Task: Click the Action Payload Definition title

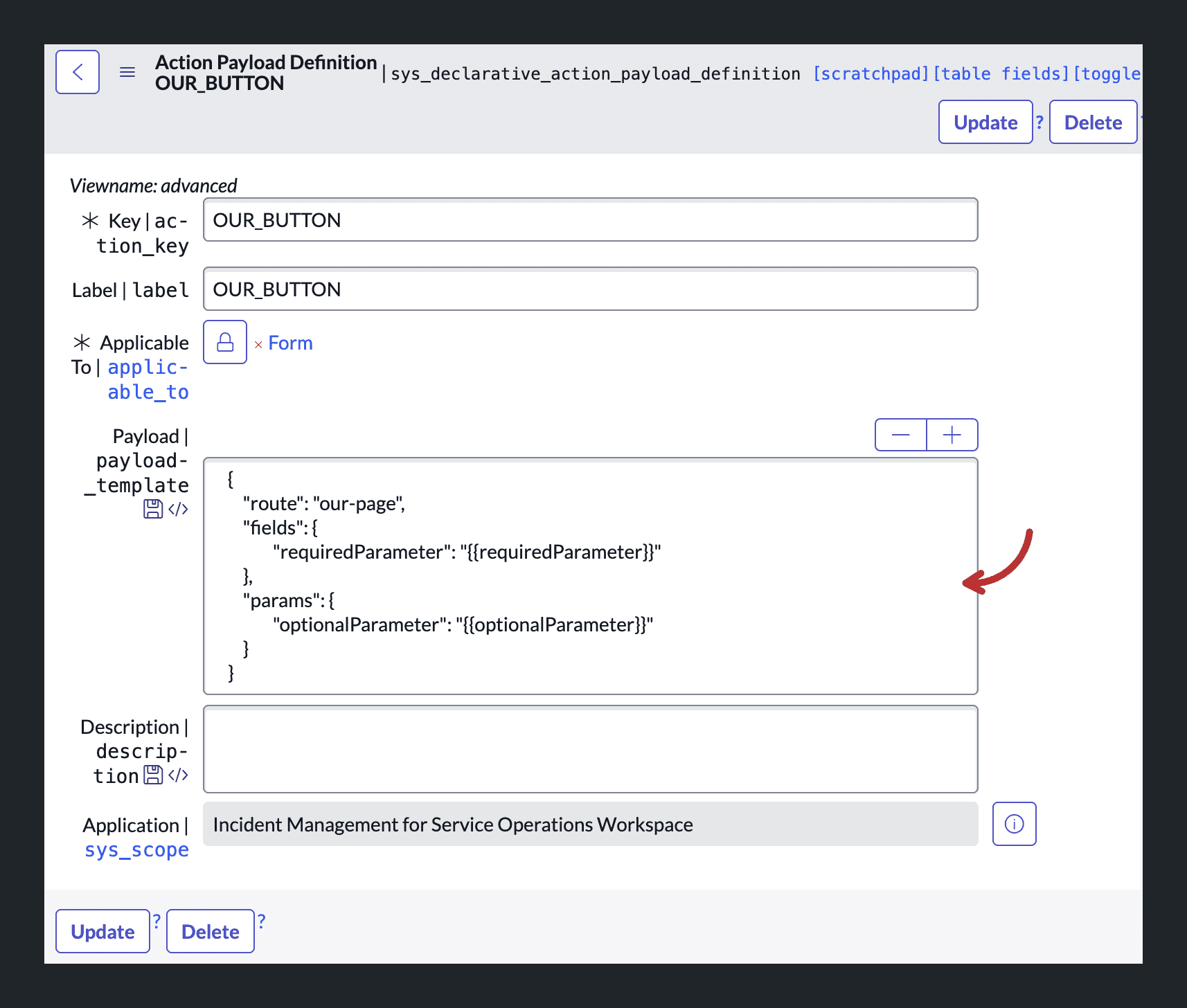Action: coord(266,62)
